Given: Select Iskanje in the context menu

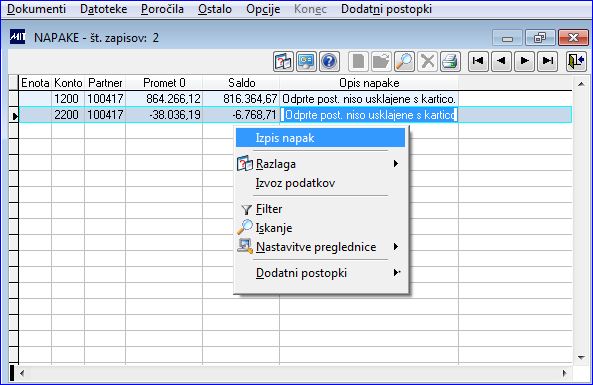Looking at the screenshot, I should tap(320, 228).
